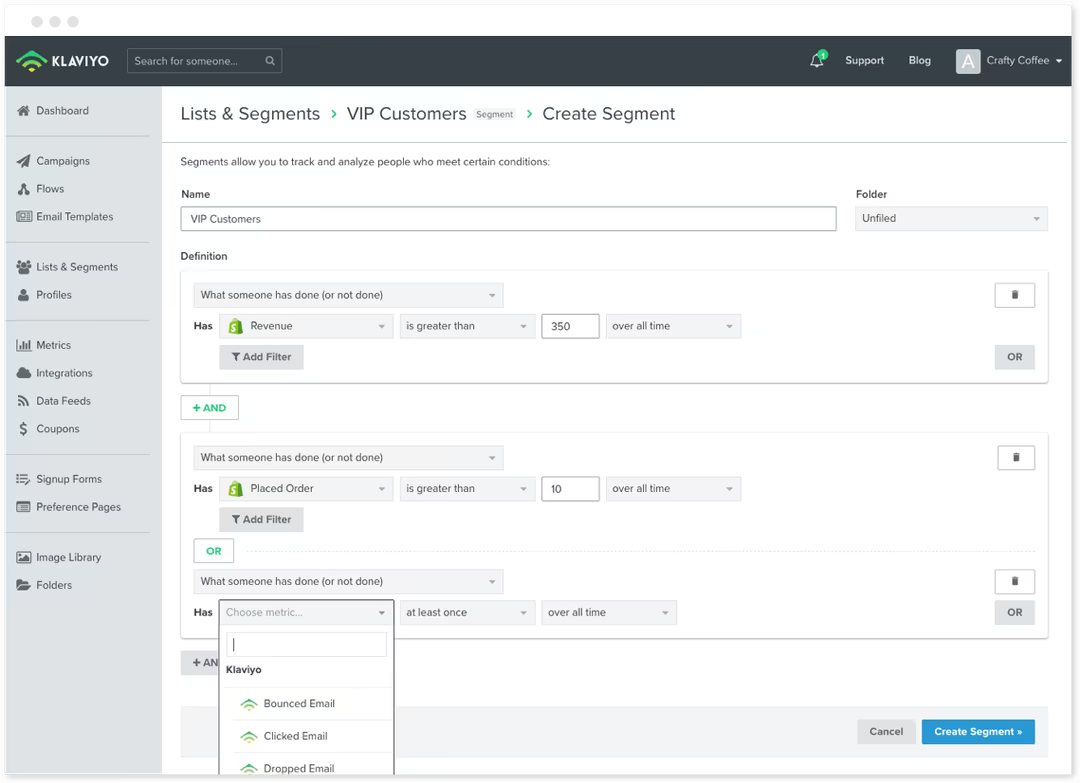This screenshot has height=783, width=1080.
Task: Delete the Choose metric condition trash icon
Action: [1015, 581]
